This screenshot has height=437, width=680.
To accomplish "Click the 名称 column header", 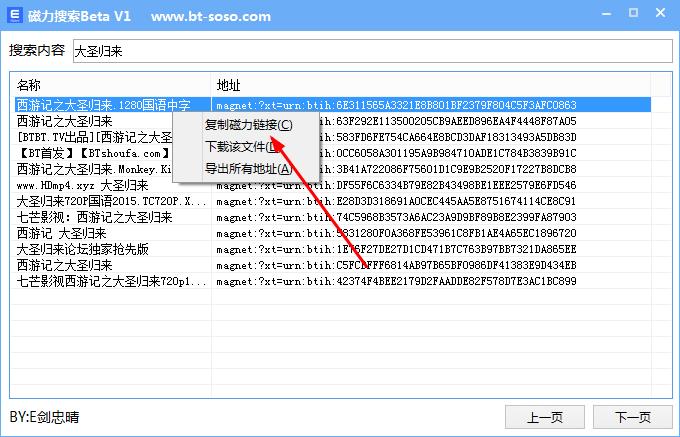I will tap(110, 85).
